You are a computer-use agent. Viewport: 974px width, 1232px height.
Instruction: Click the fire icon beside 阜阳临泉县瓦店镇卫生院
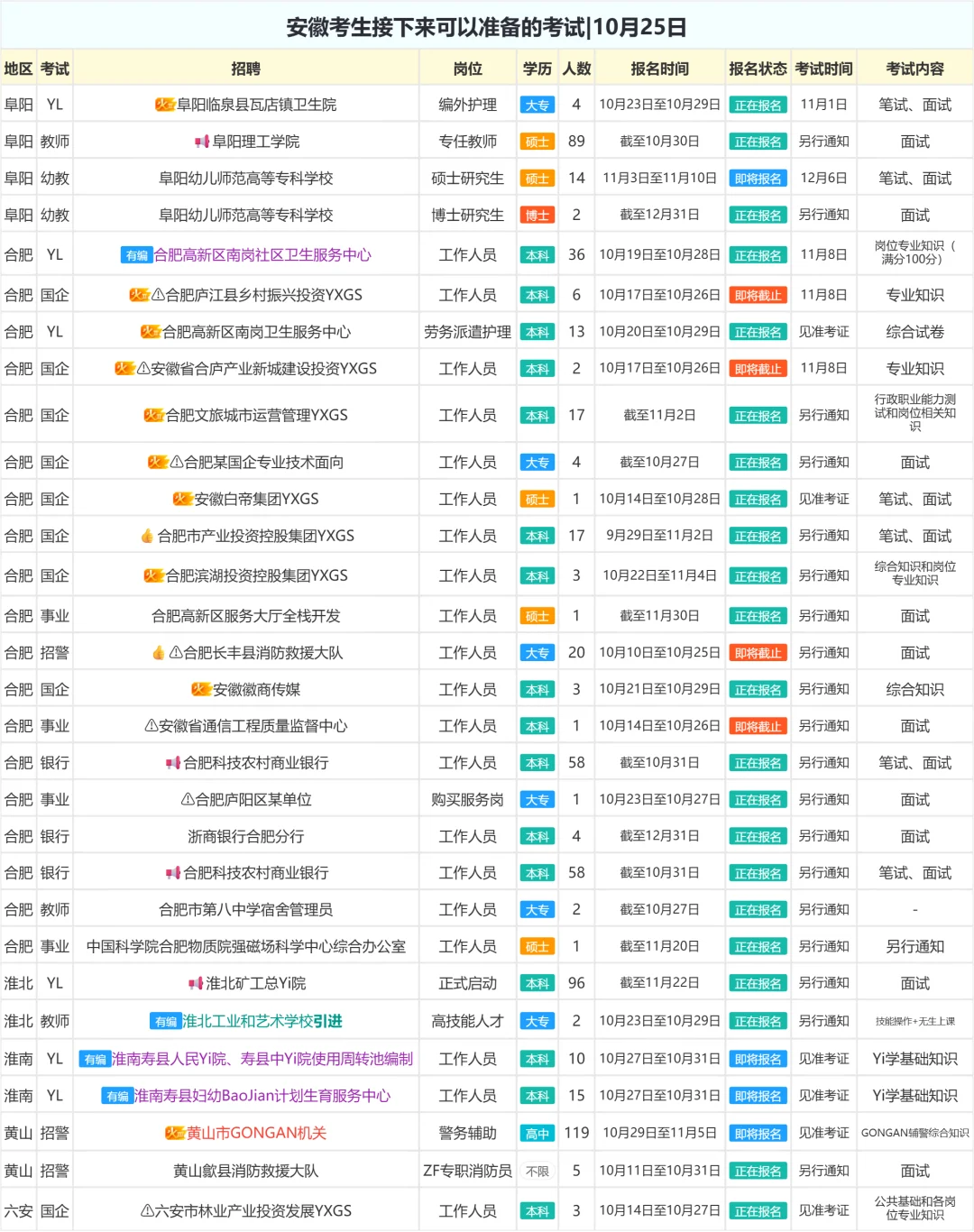[x=164, y=104]
